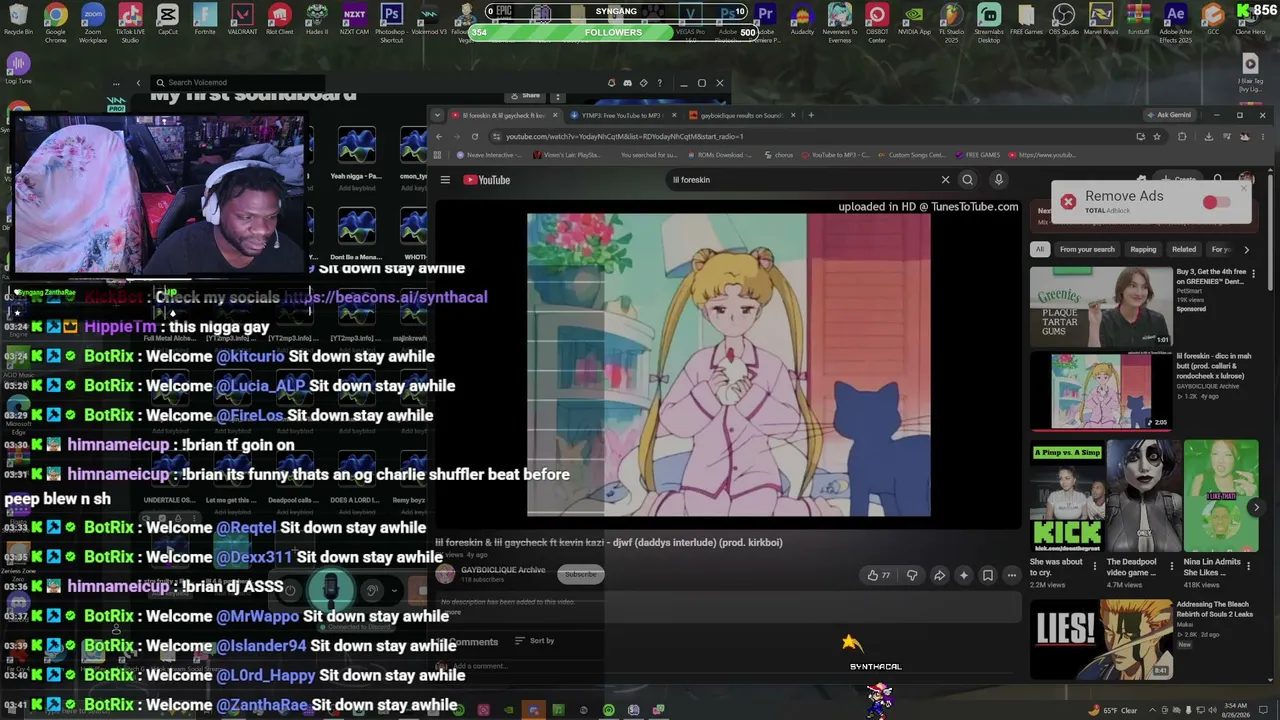The height and width of the screenshot is (720, 1280).
Task: Open the Logi Tune desktop icon
Action: (18, 68)
